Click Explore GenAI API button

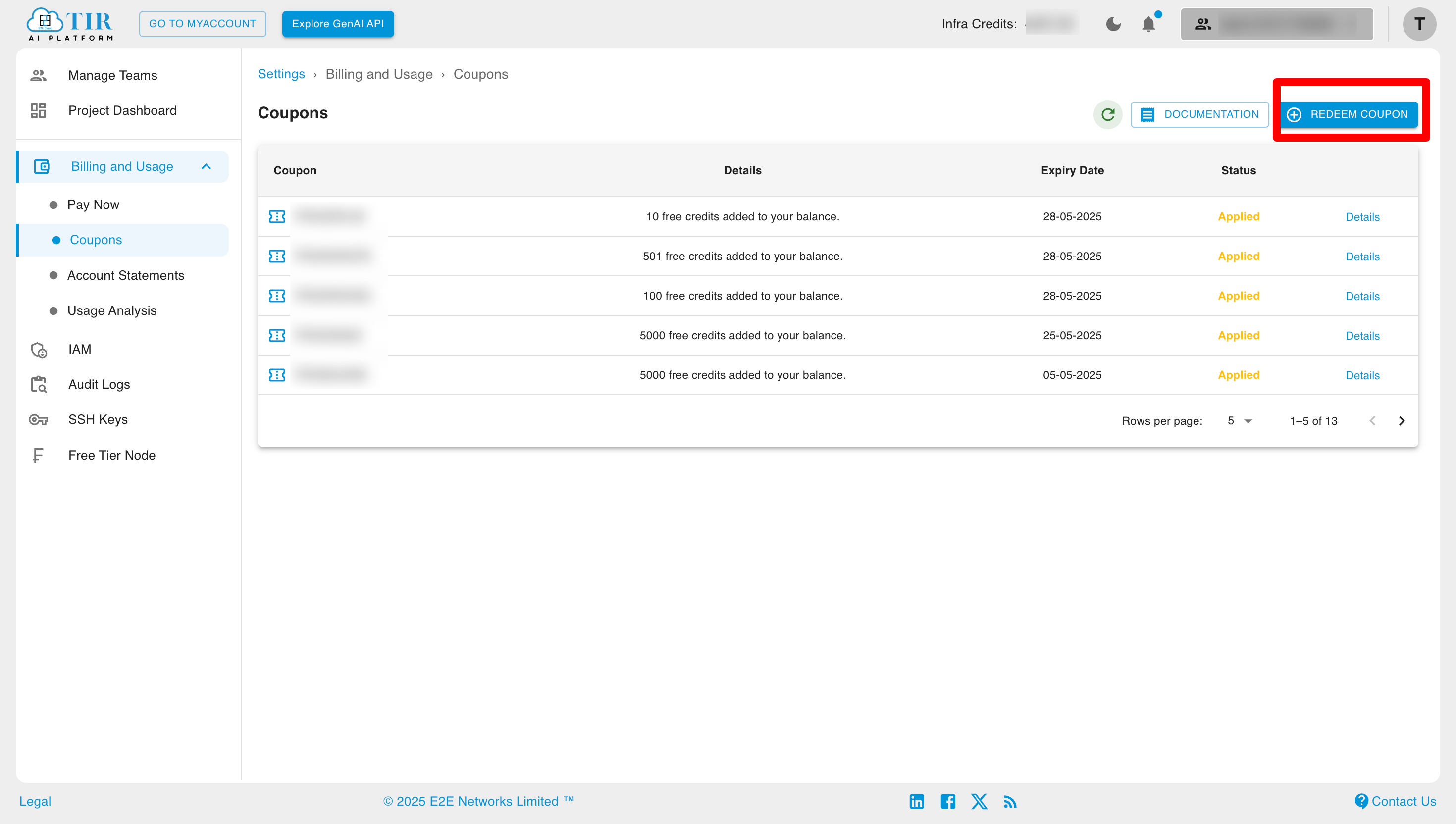338,24
